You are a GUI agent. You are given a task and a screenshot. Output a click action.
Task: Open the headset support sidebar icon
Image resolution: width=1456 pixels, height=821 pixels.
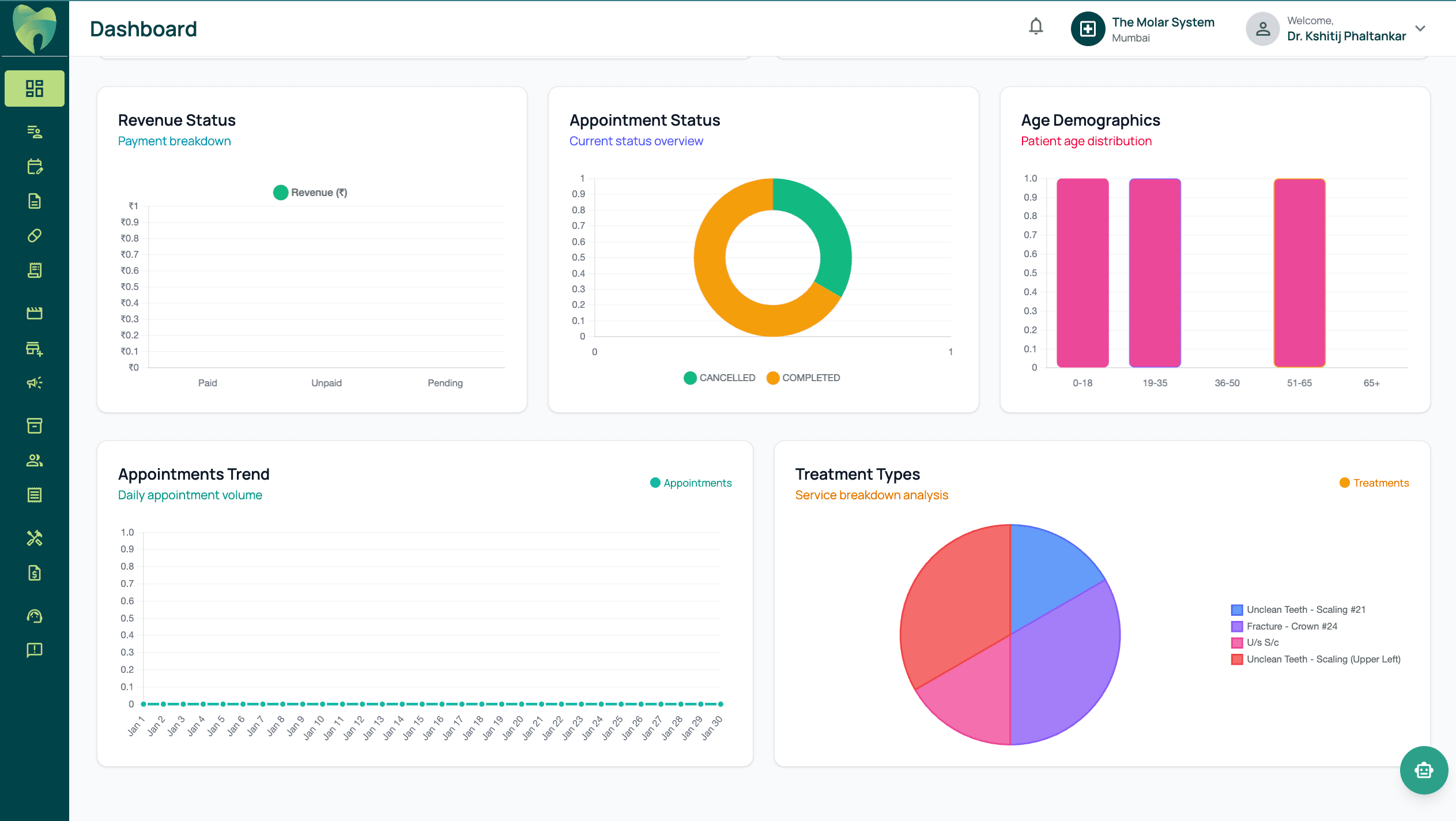click(x=35, y=616)
